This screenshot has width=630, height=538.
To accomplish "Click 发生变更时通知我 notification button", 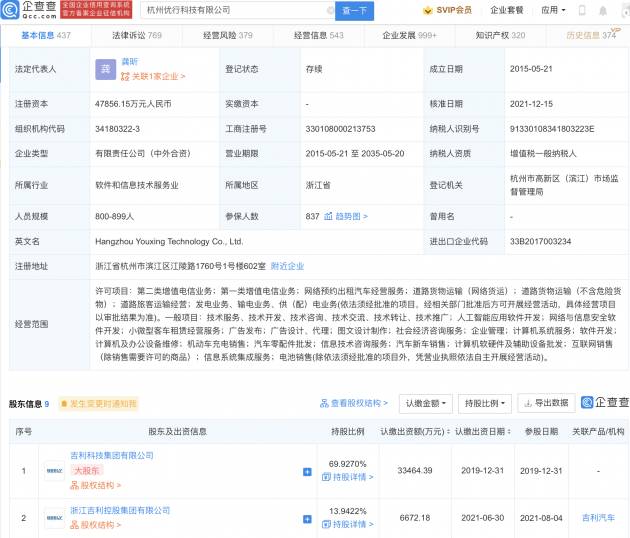I will 98,404.
